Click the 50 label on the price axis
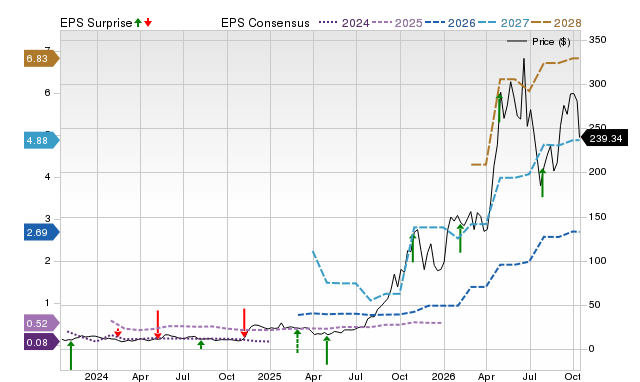 tap(595, 305)
